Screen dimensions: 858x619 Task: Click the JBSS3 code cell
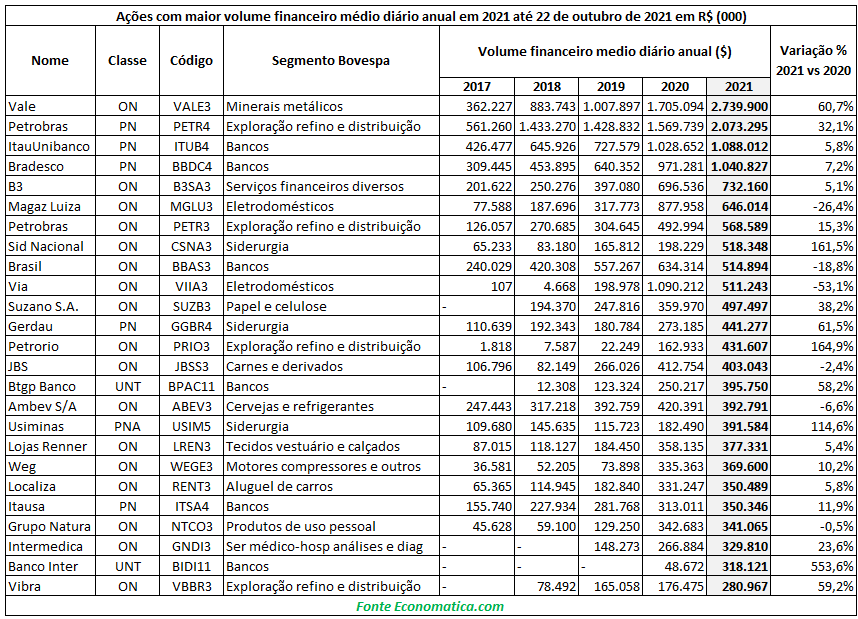click(192, 366)
